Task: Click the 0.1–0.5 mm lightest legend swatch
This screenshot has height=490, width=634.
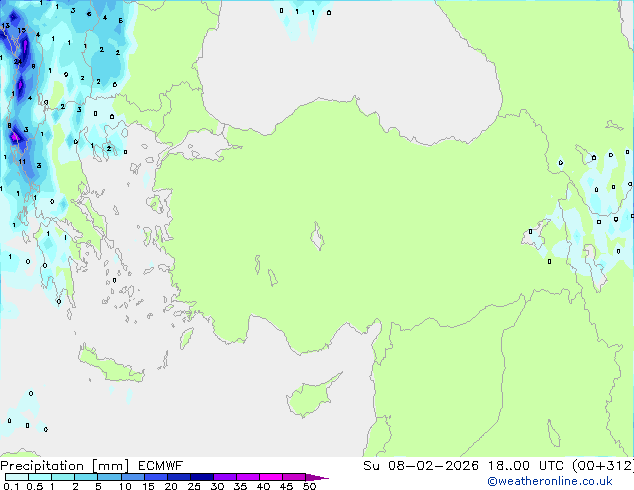Action: [17, 477]
